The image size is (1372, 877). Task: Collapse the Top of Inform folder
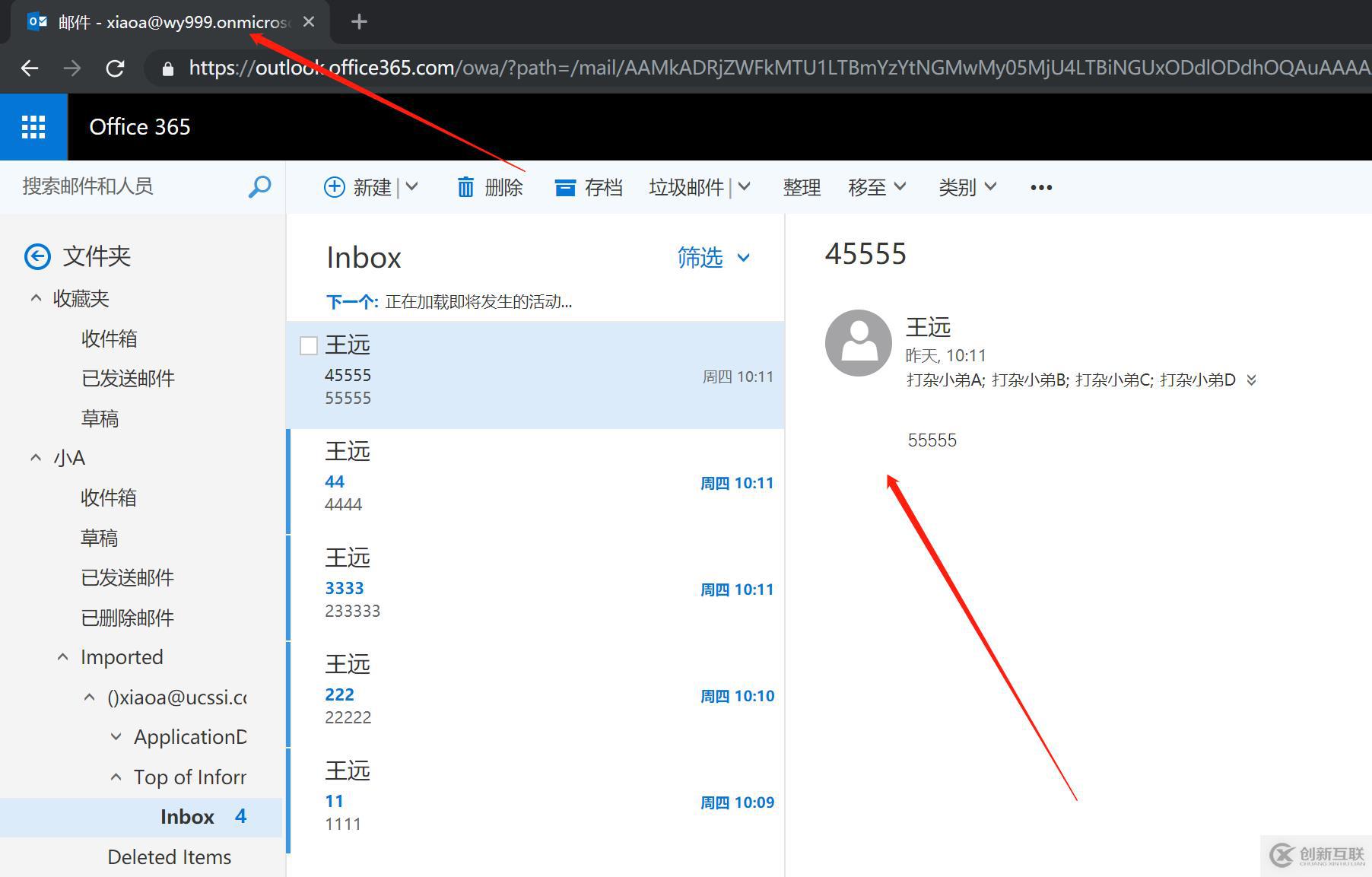116,777
